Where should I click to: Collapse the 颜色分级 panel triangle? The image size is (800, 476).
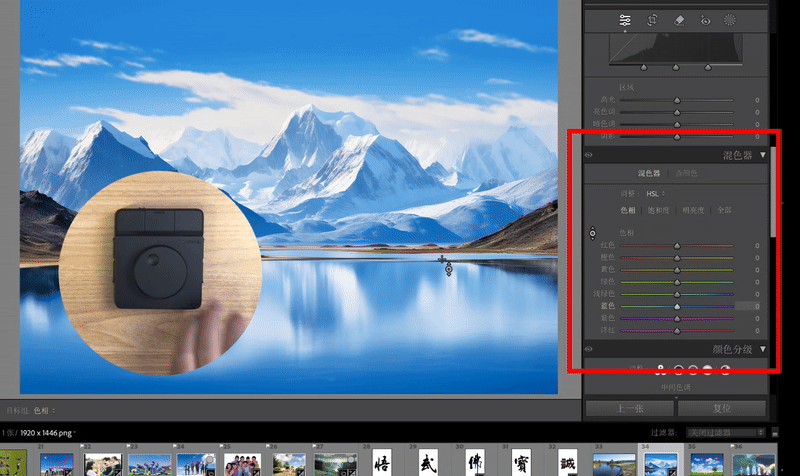763,349
